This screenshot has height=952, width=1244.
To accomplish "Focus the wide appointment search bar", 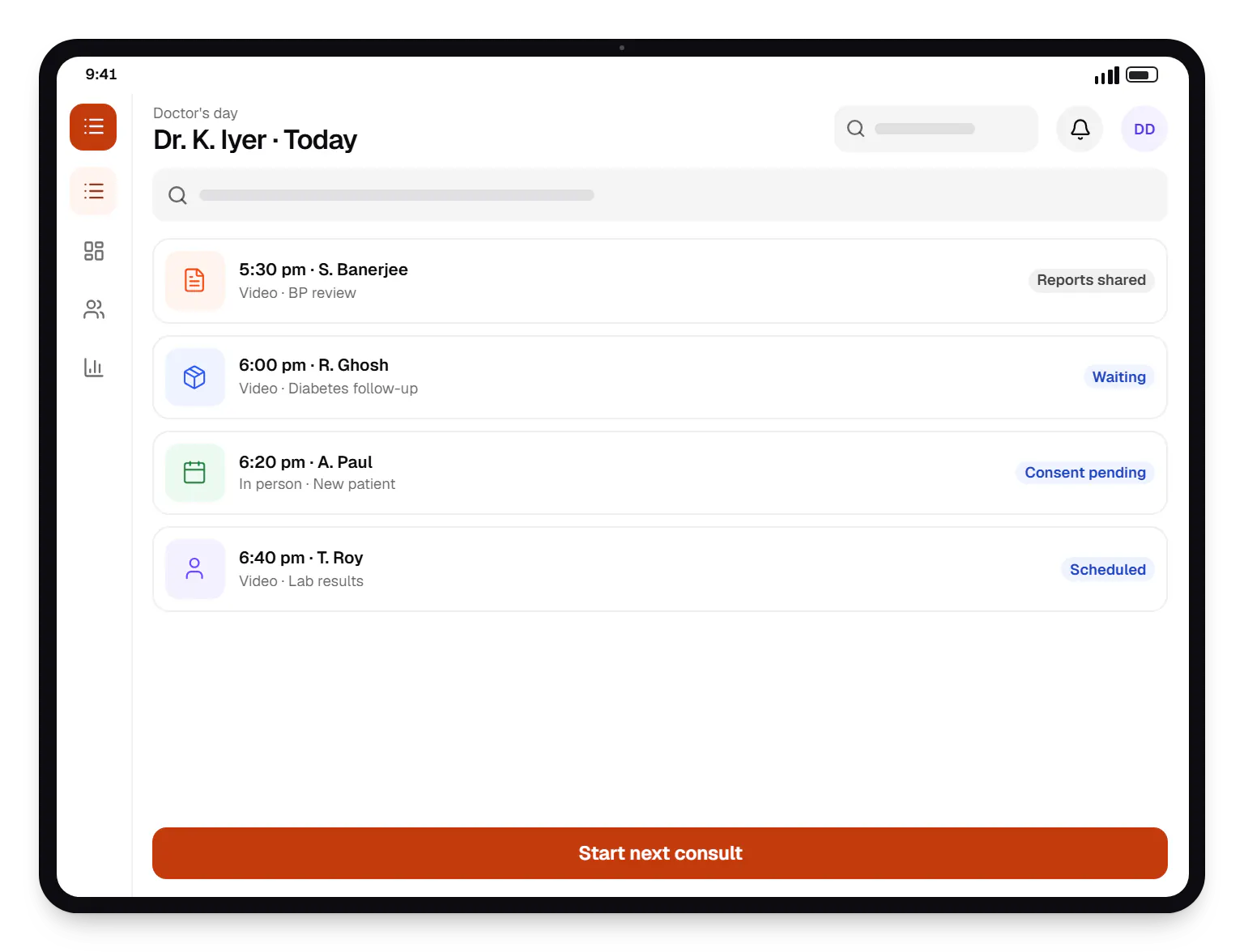I will (660, 195).
